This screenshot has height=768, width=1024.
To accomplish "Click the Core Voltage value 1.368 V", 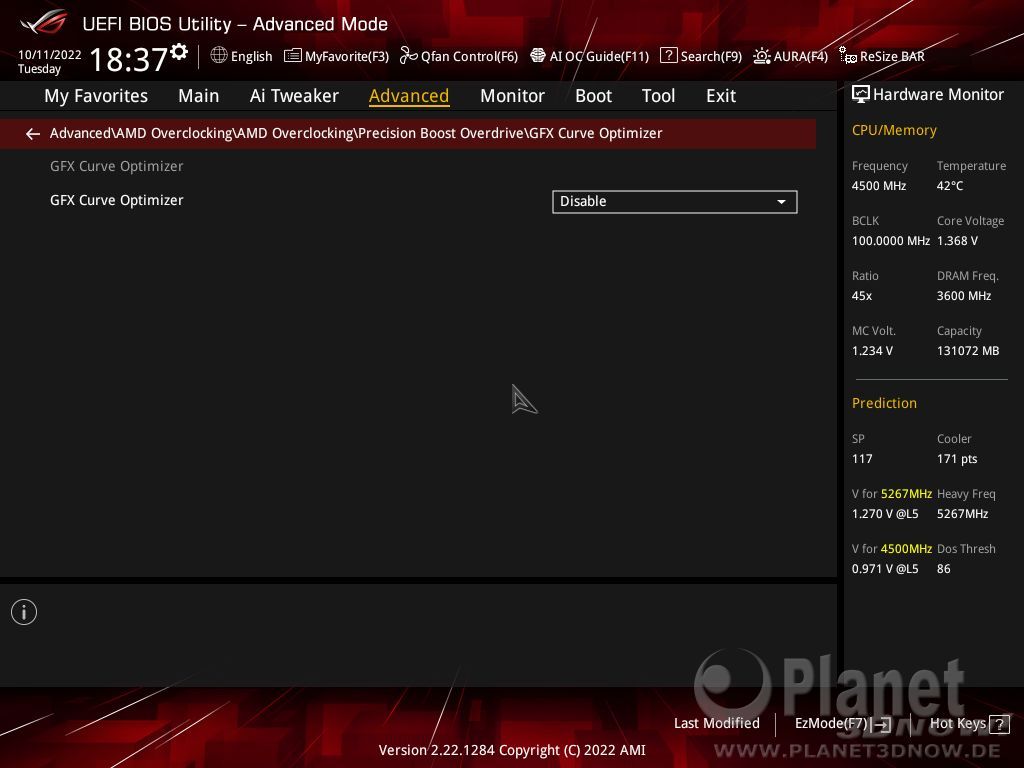I will (957, 241).
